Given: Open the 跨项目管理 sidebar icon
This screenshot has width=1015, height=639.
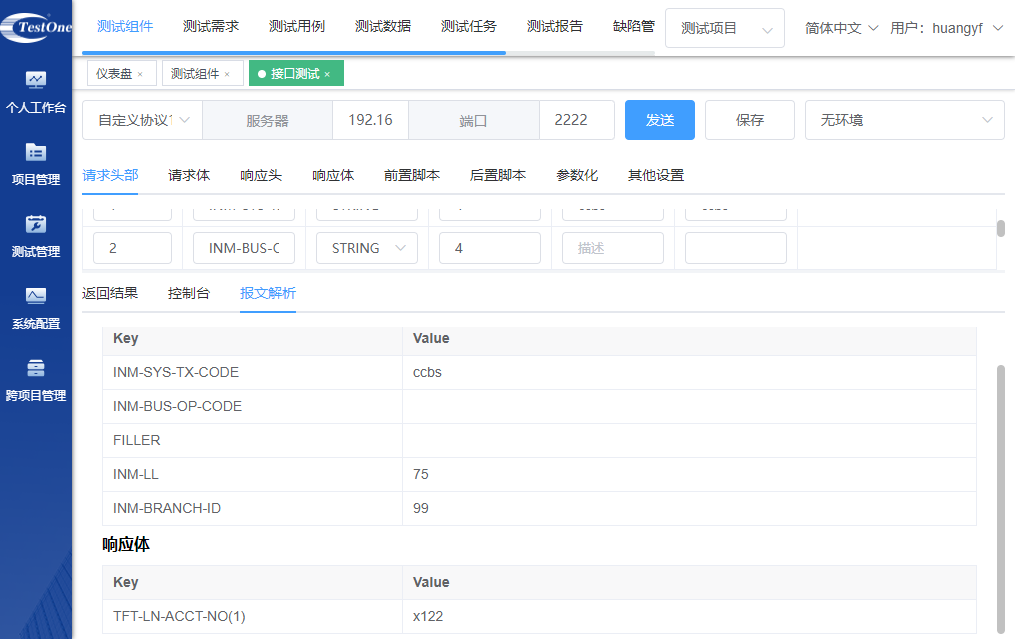Looking at the screenshot, I should pos(36,368).
